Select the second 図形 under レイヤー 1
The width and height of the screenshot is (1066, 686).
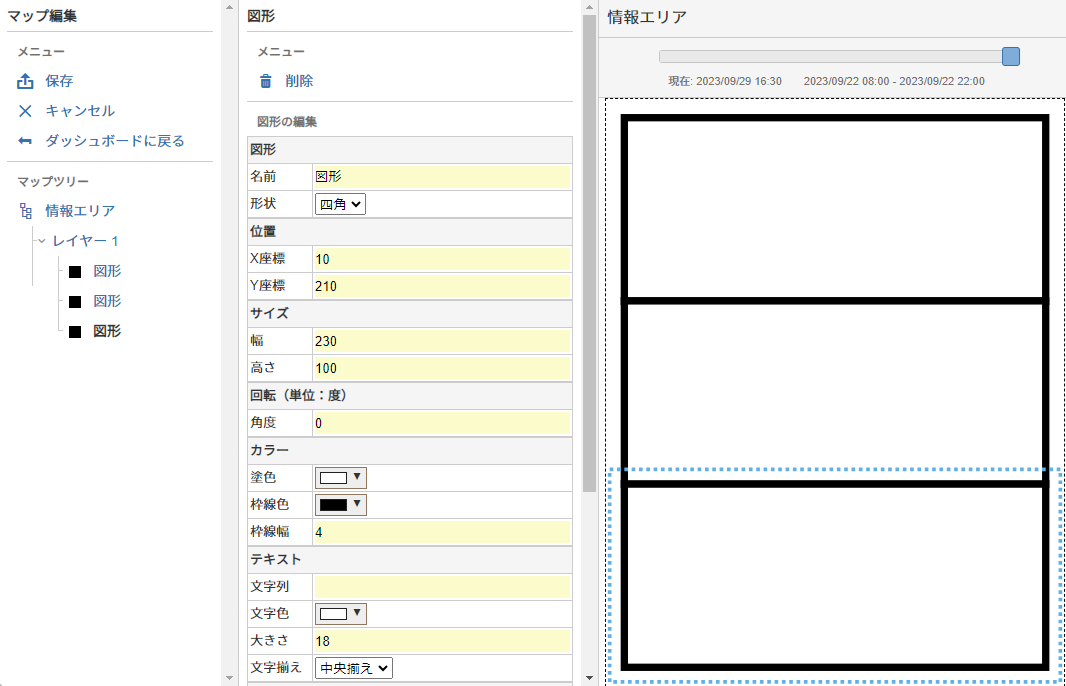pos(107,301)
